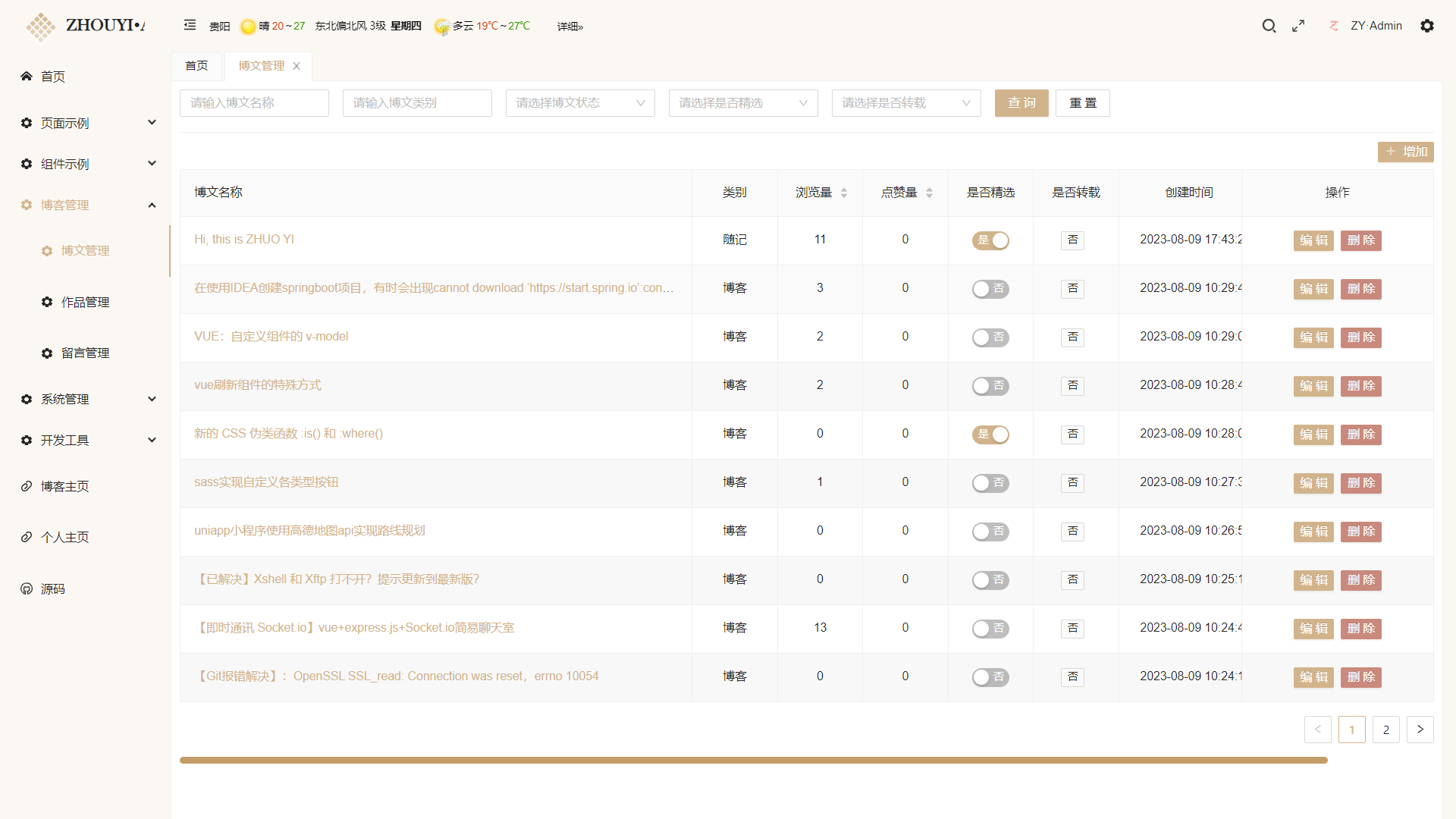
Task: Open the 源码 source code link icon
Action: (27, 588)
